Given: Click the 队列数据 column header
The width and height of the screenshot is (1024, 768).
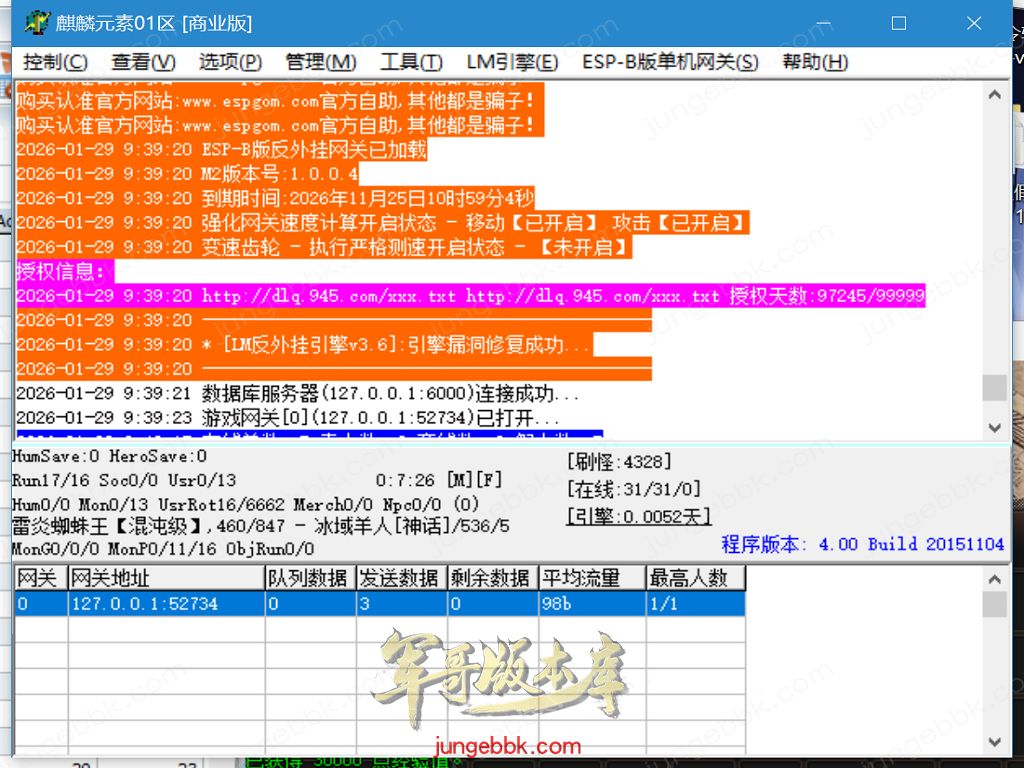Looking at the screenshot, I should tap(309, 578).
